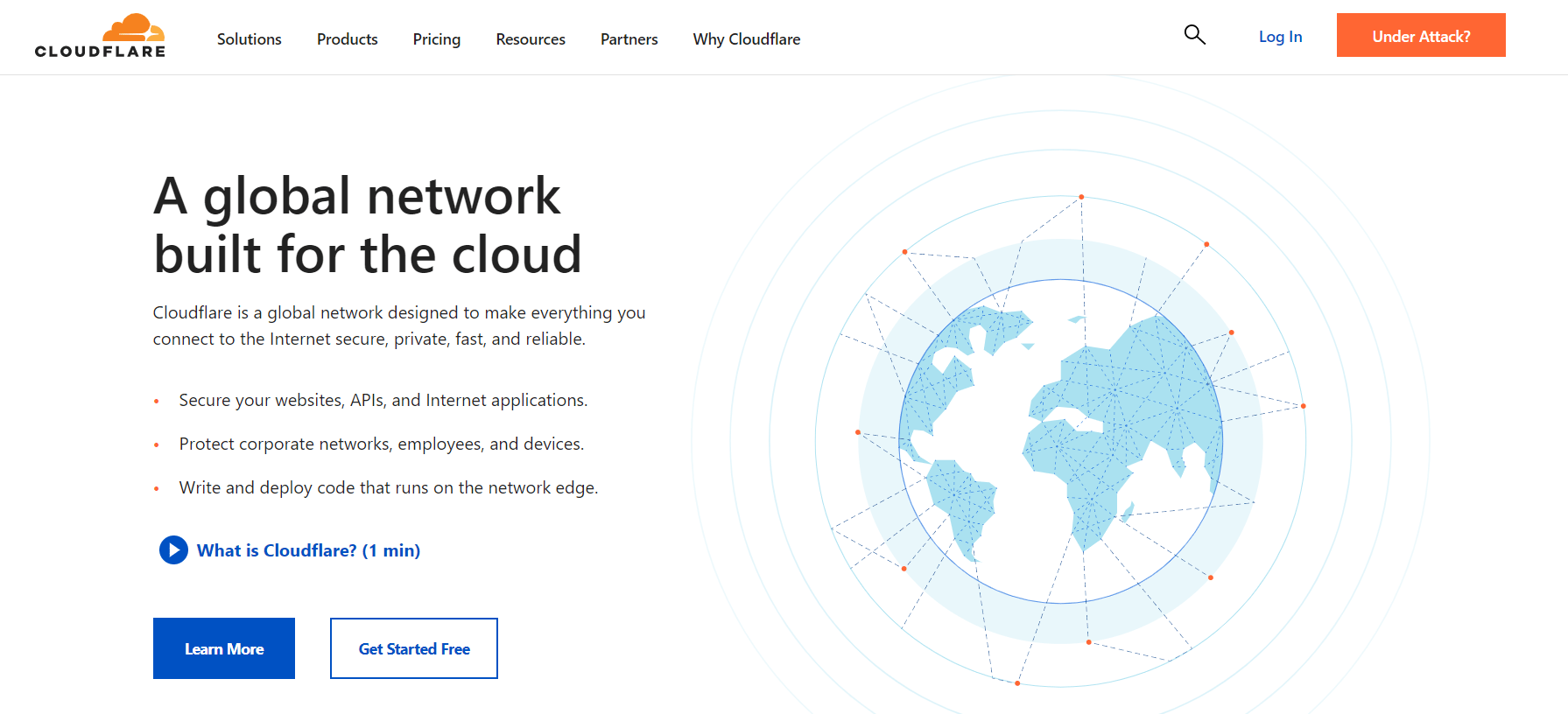Click the Get Started Free button

(414, 648)
